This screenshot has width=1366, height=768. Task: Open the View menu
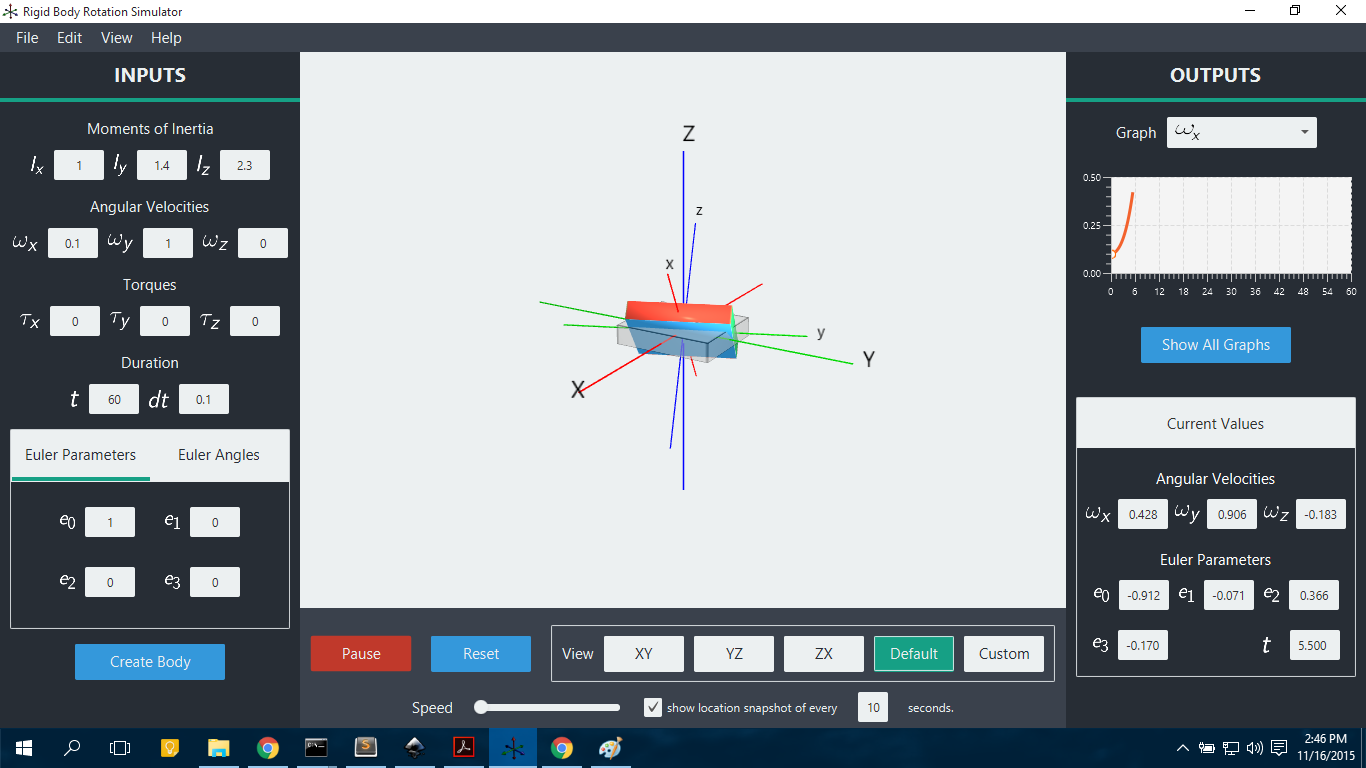click(x=116, y=38)
